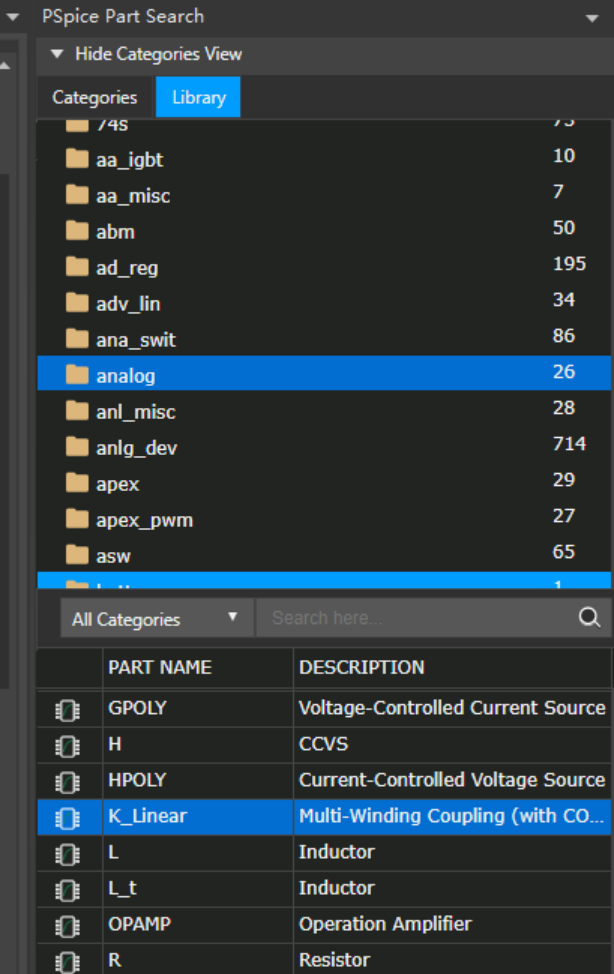The height and width of the screenshot is (974, 614).
Task: Select the apex_pwm library name
Action: click(144, 521)
